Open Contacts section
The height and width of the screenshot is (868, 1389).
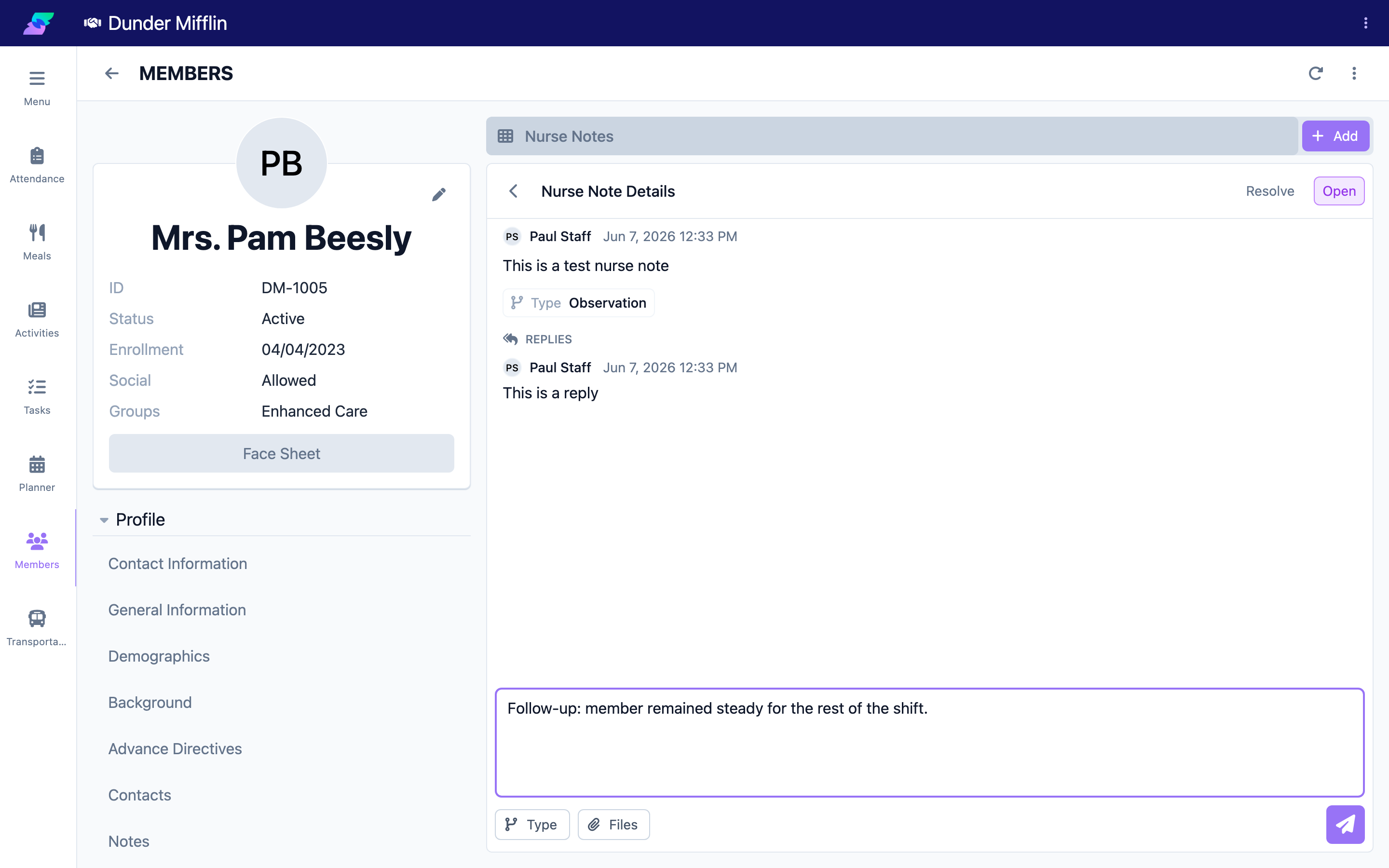(139, 795)
